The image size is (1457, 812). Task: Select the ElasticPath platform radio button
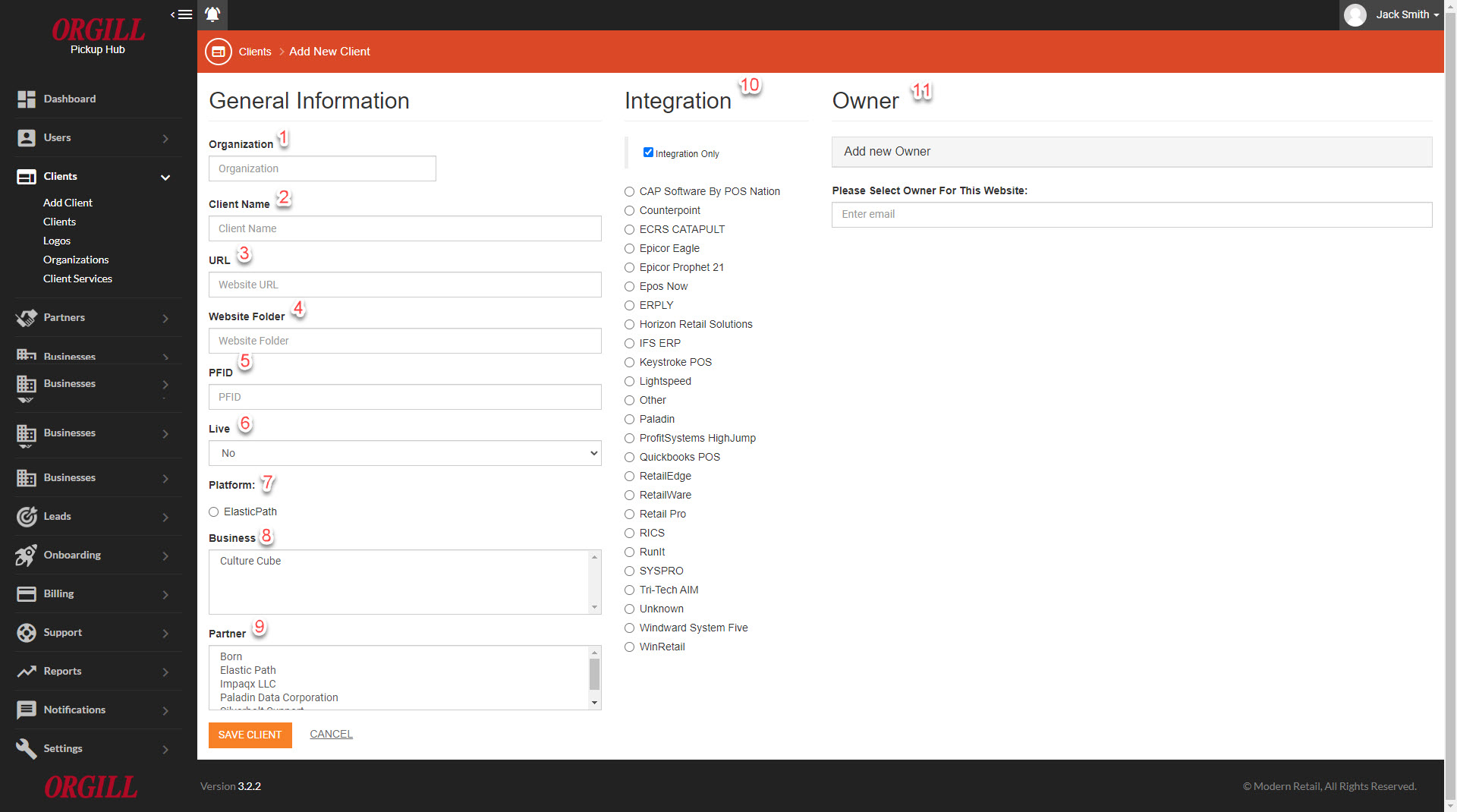tap(214, 512)
